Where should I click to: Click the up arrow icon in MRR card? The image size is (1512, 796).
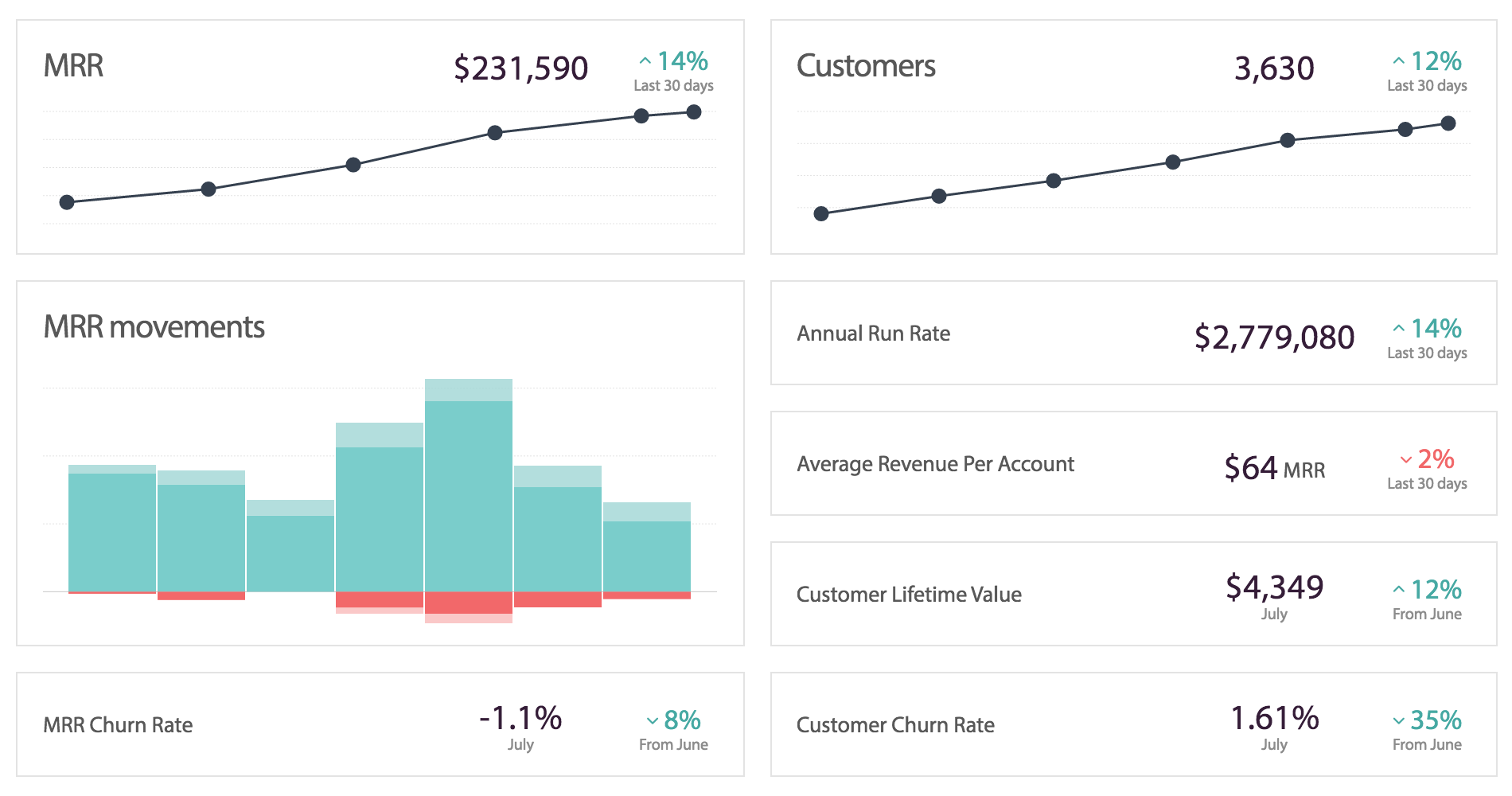point(645,61)
